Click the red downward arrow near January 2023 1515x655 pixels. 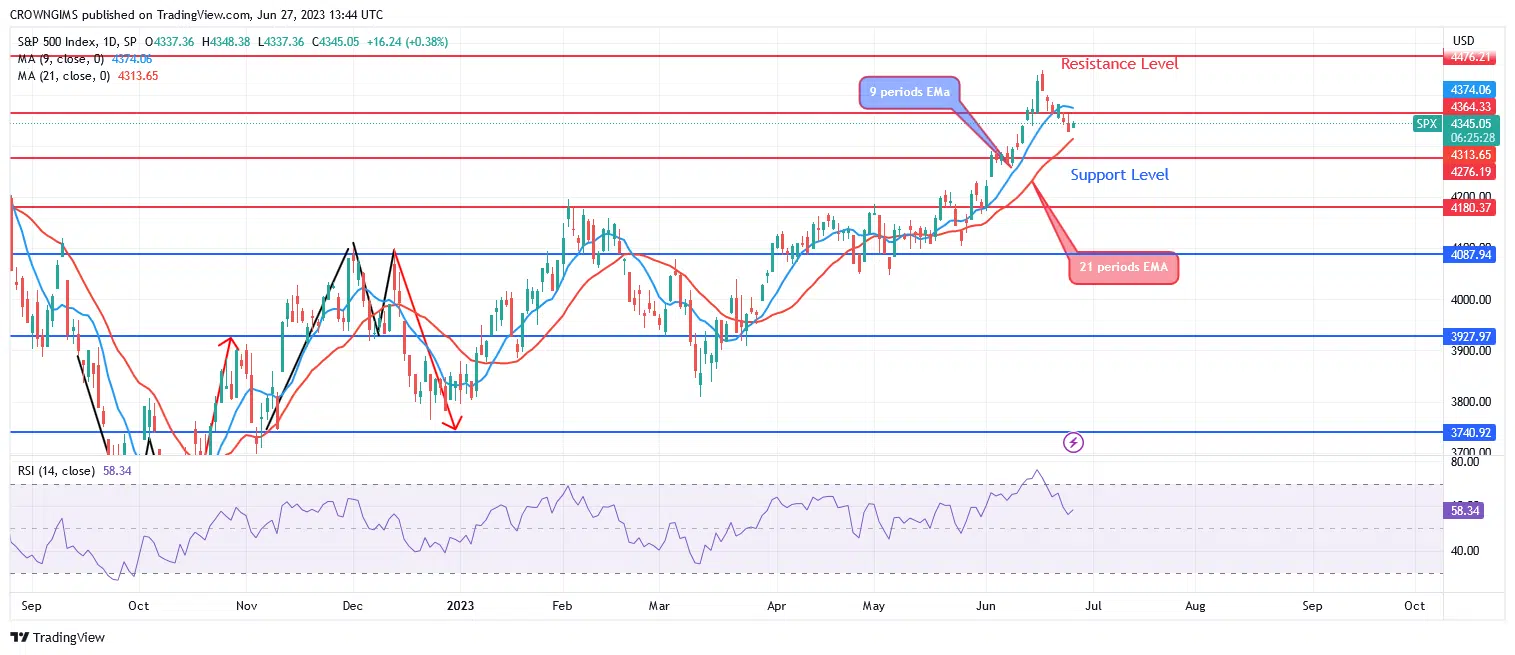tap(455, 425)
